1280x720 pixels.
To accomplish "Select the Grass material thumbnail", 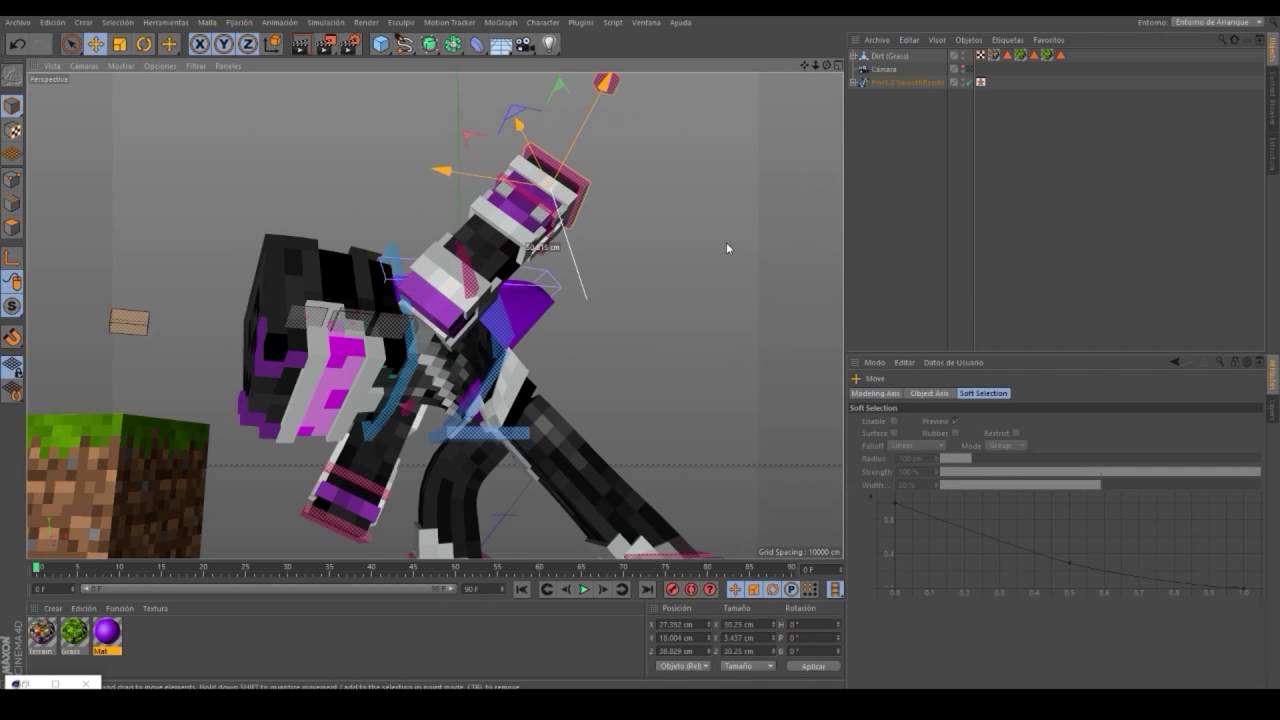I will point(74,634).
